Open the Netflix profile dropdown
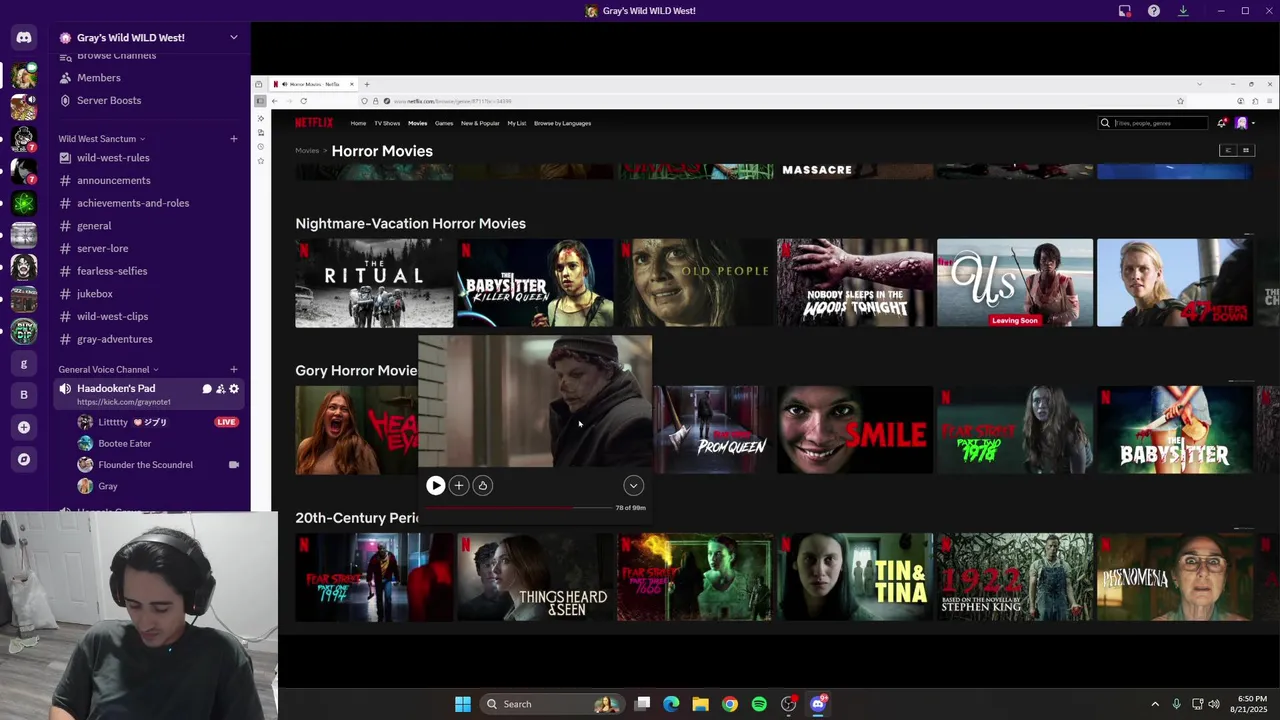1280x720 pixels. [x=1245, y=123]
